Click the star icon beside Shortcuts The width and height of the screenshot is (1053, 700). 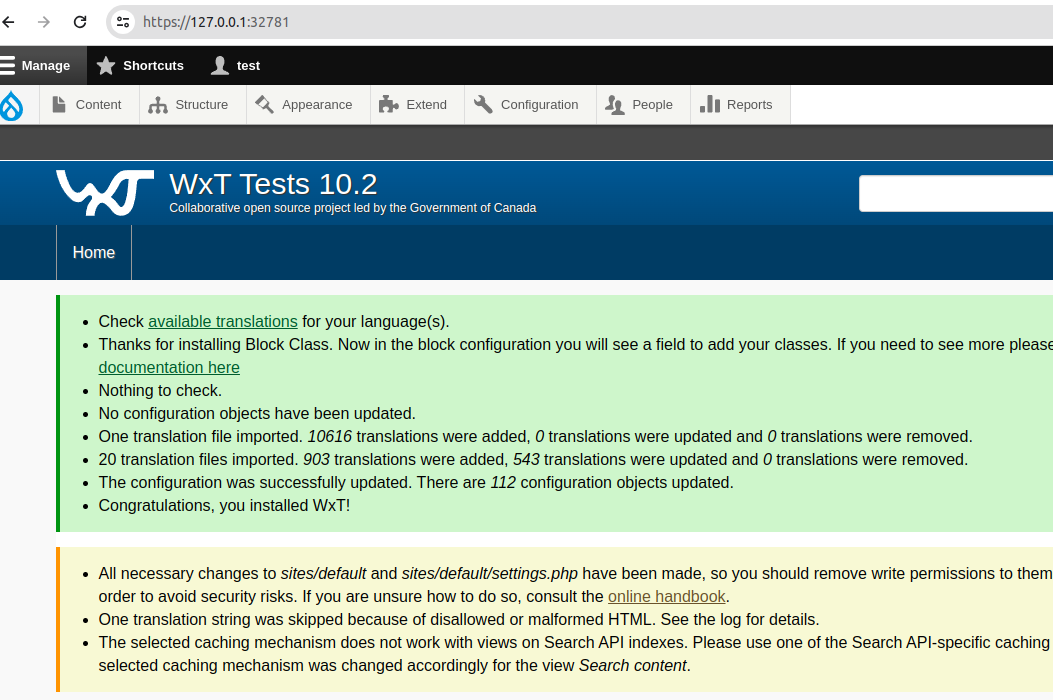105,66
